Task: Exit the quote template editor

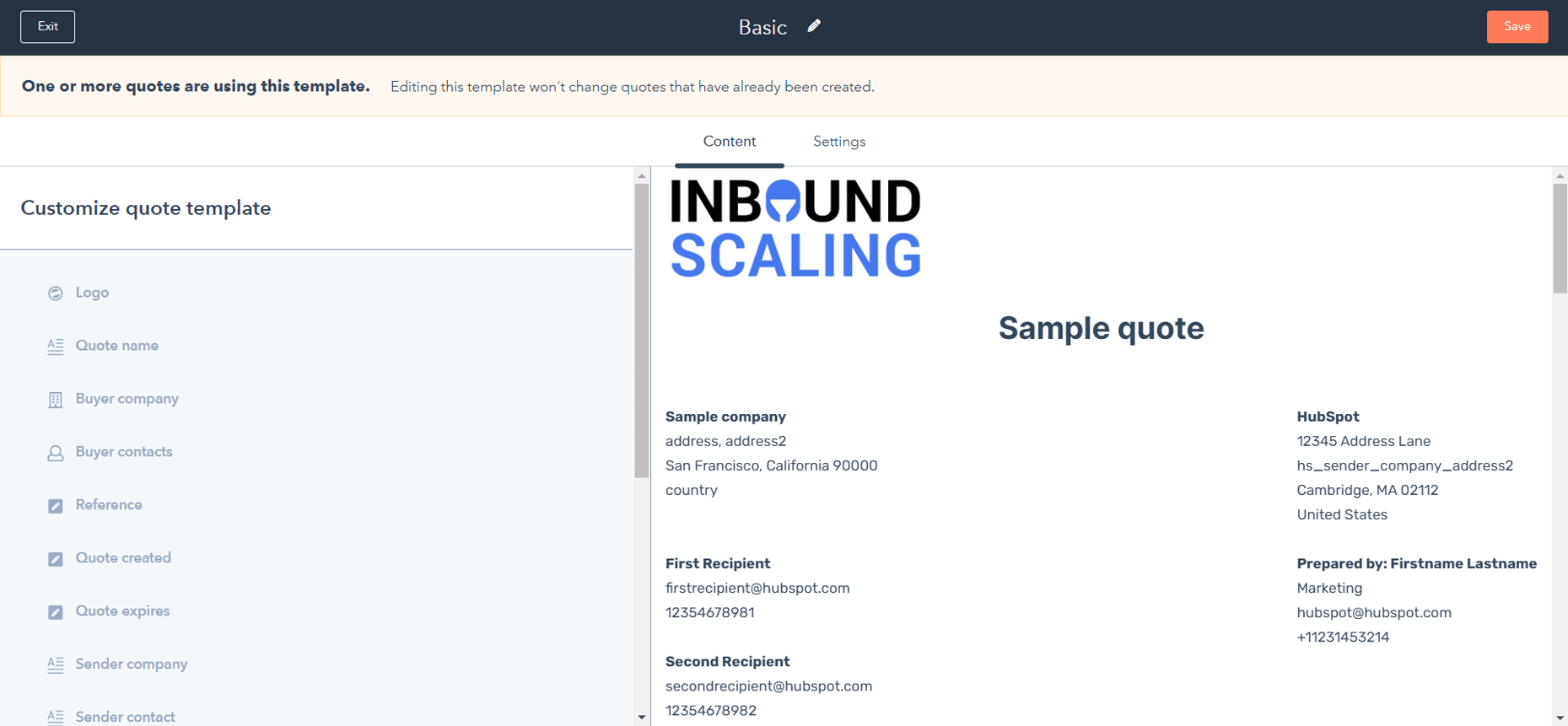Action: 48,27
